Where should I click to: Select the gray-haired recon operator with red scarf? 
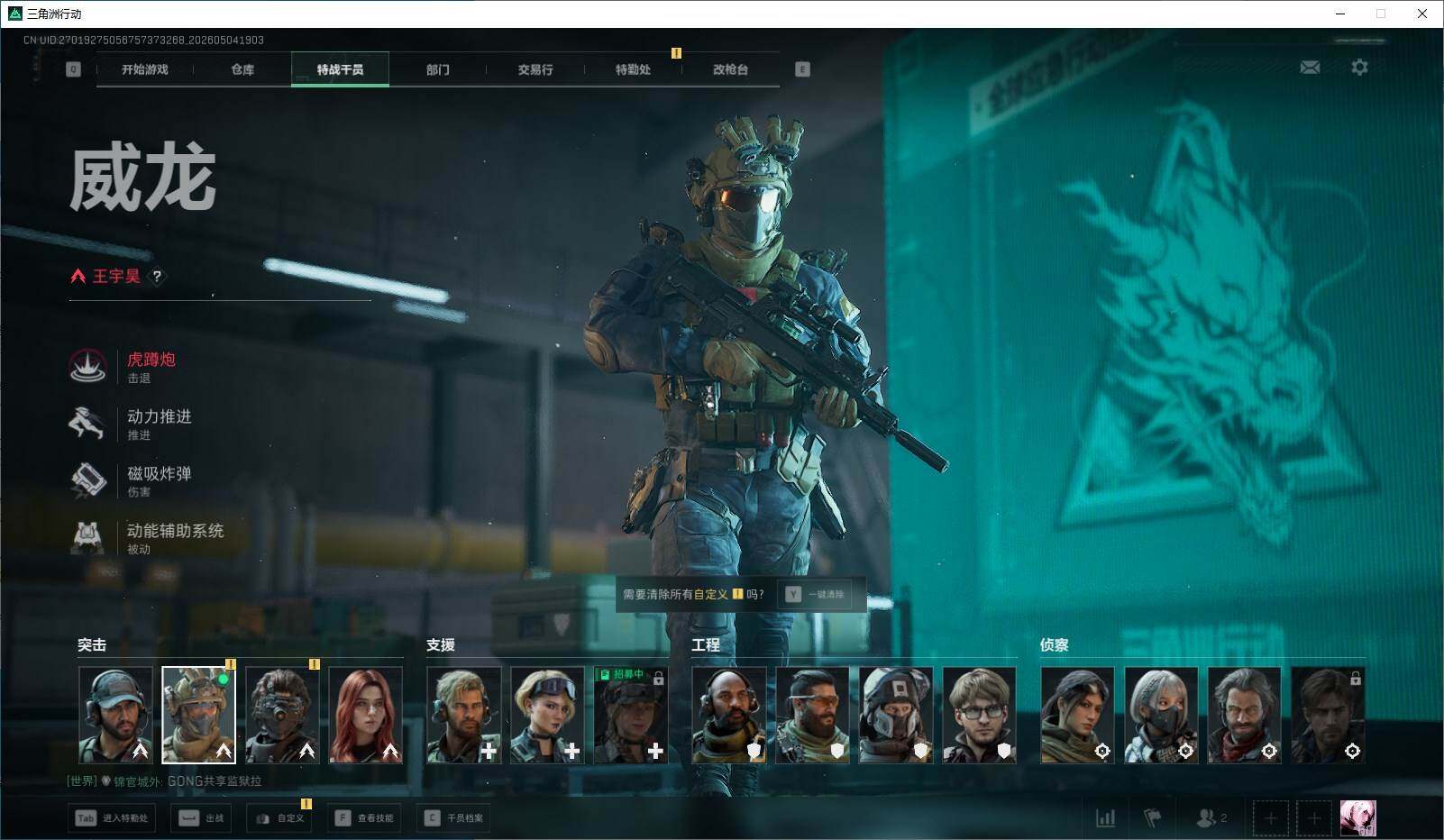(1244, 715)
